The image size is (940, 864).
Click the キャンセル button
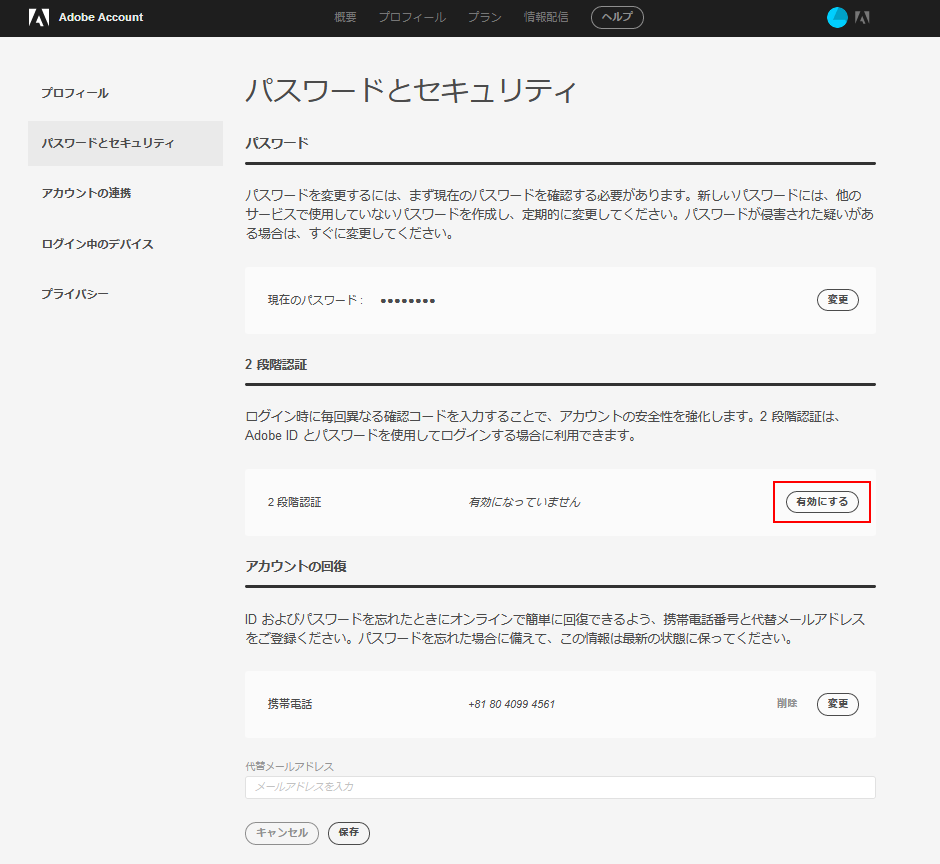[282, 833]
